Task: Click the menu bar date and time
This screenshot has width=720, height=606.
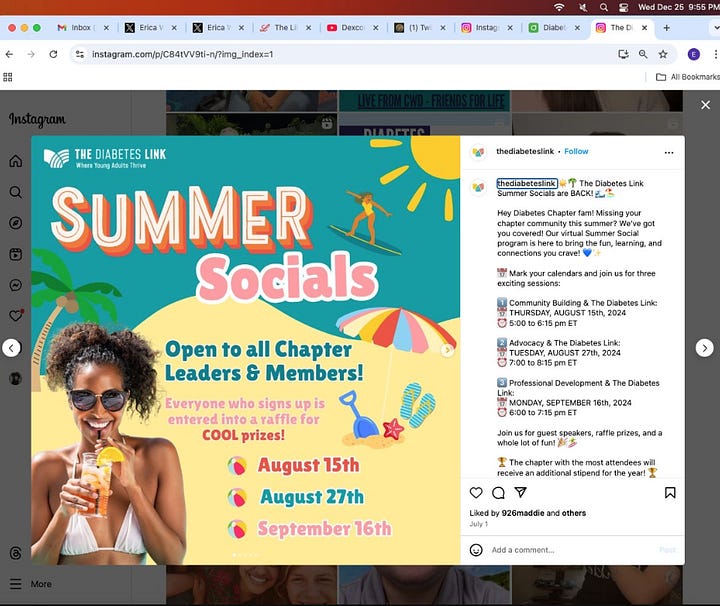Action: 679,7
